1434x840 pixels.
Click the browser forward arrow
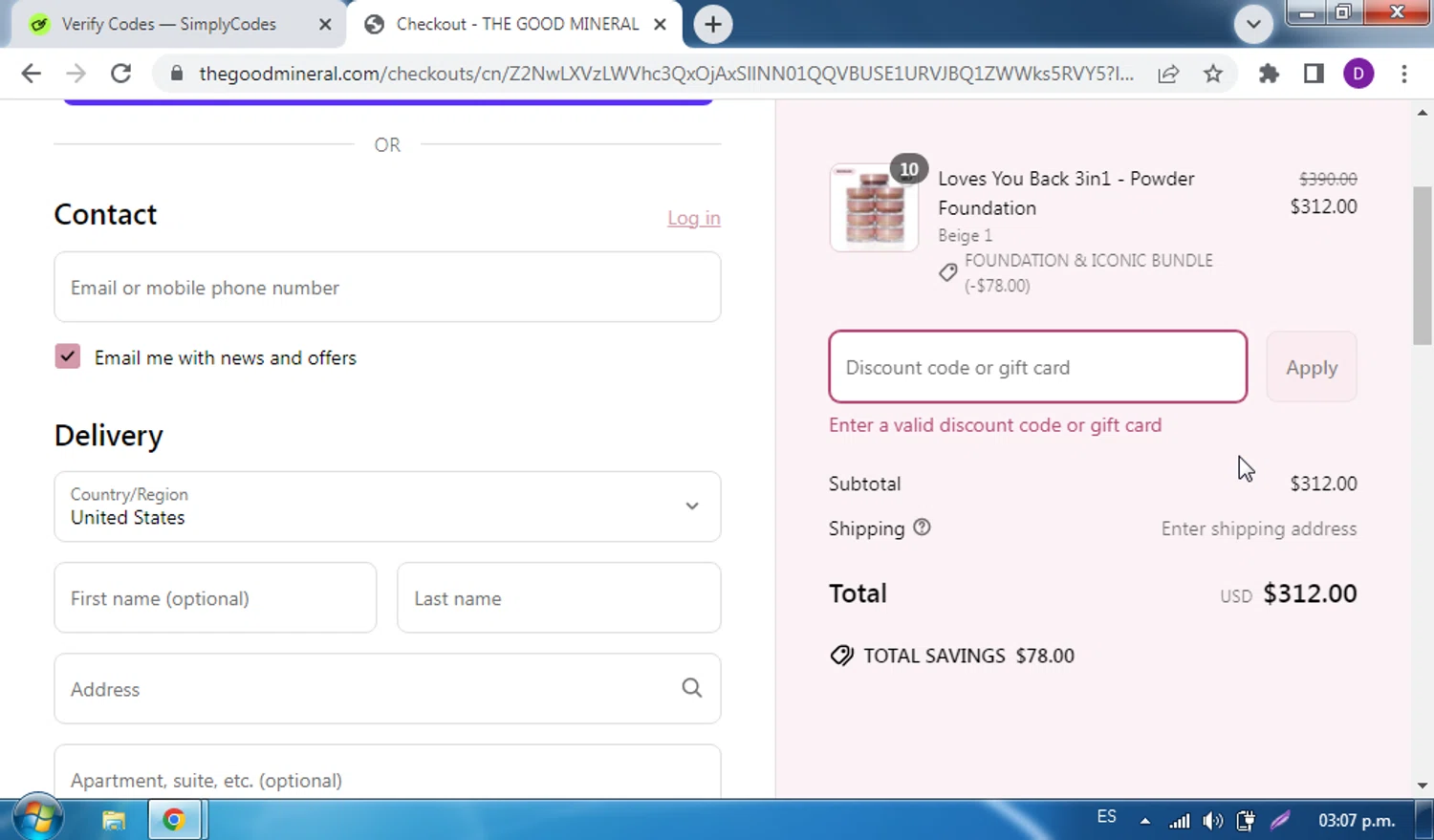76,74
